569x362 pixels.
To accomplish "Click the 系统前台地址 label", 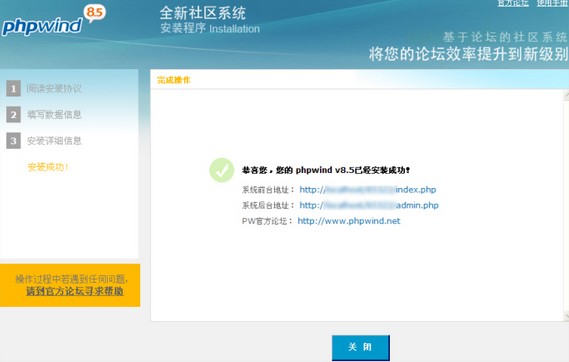I will tap(268, 190).
